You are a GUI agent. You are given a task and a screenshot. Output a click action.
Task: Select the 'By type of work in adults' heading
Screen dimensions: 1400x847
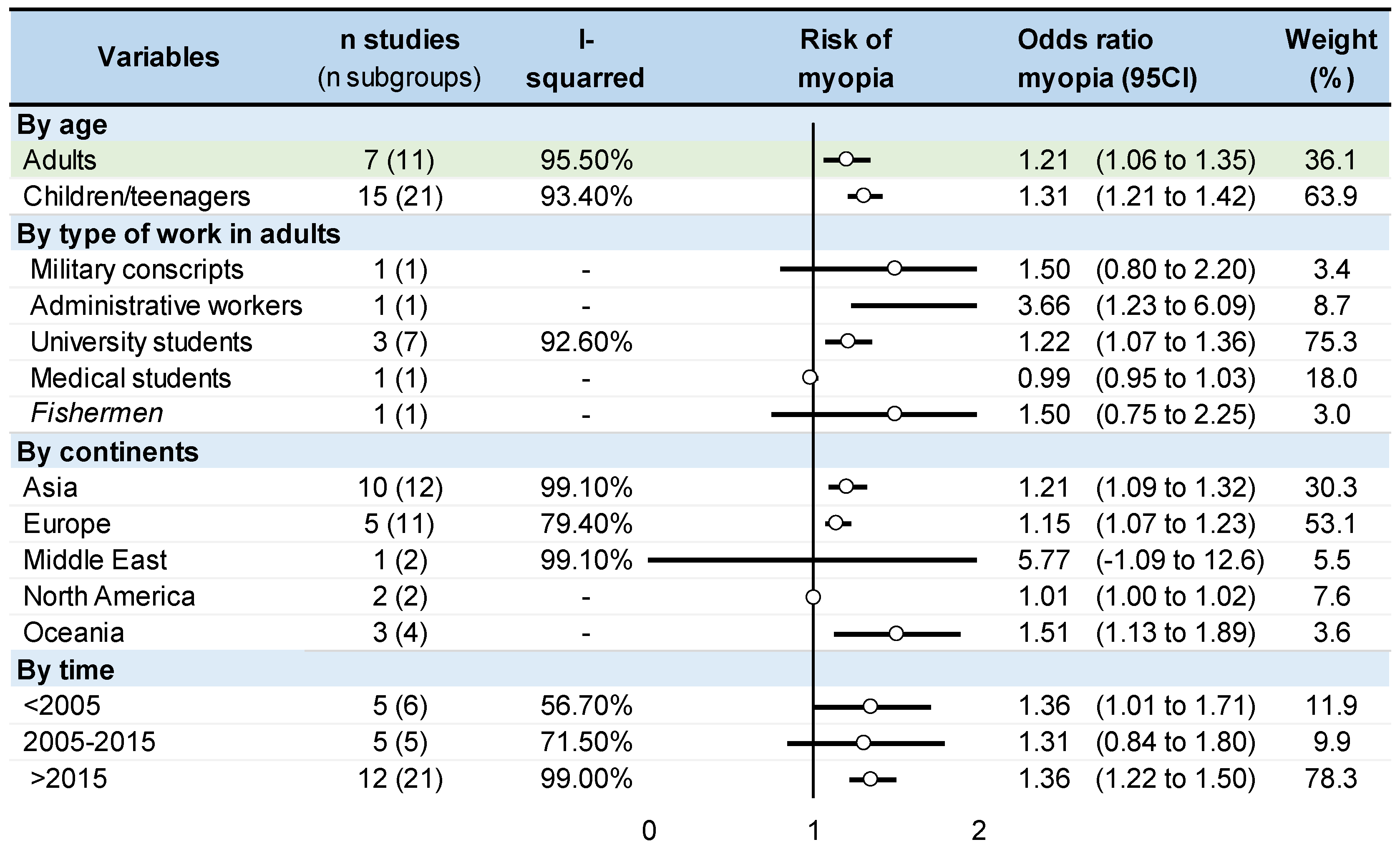coord(179,234)
